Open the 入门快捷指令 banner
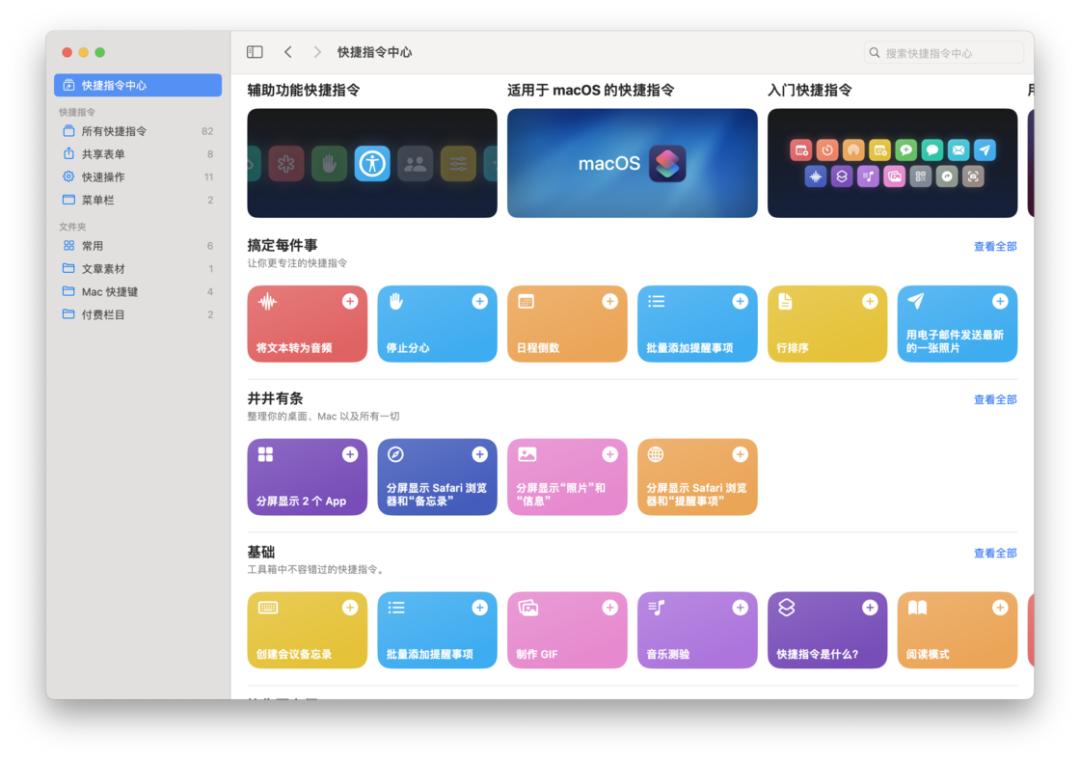This screenshot has height=760, width=1080. click(x=892, y=163)
